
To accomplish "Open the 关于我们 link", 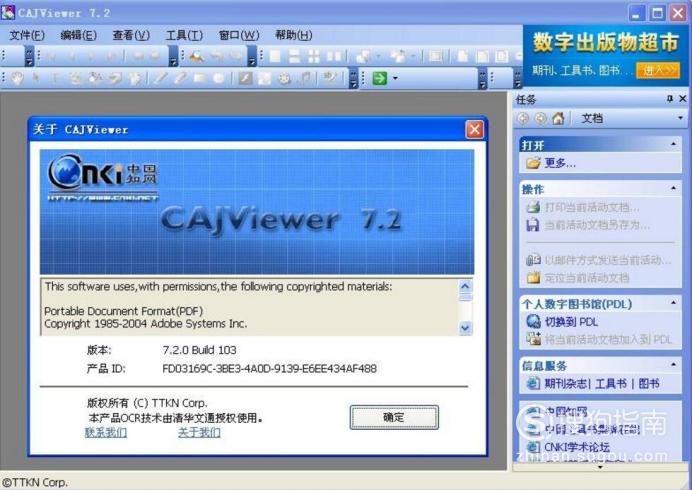I will 199,432.
